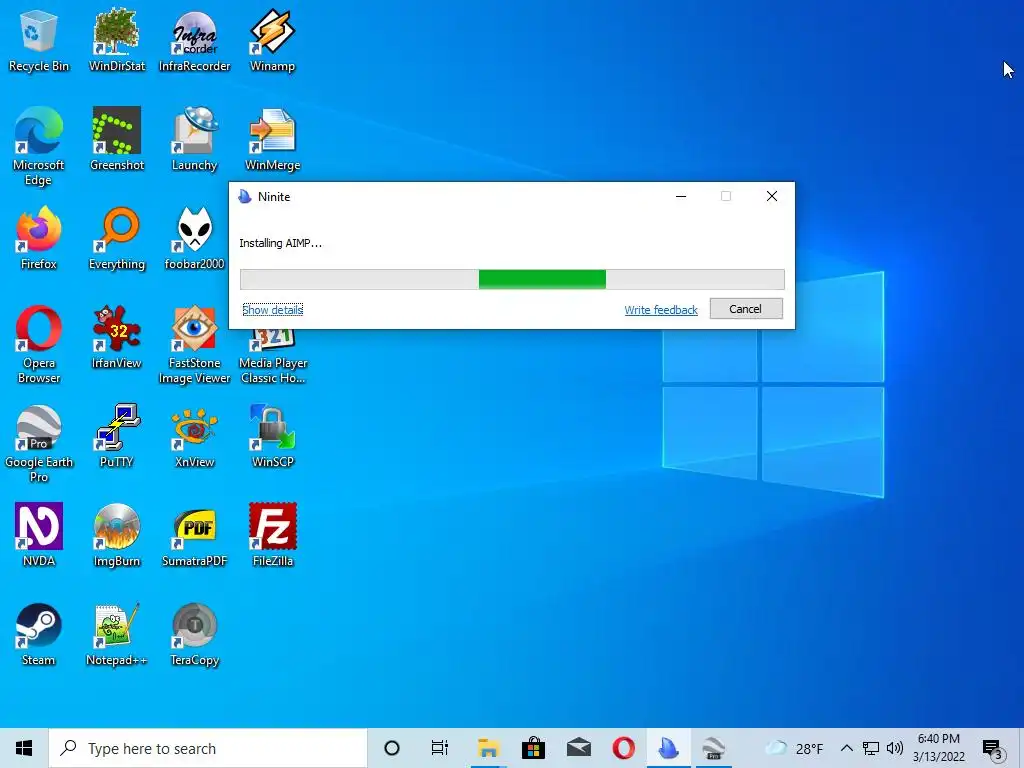Select the PuTTY desktop shortcut

[x=117, y=436]
